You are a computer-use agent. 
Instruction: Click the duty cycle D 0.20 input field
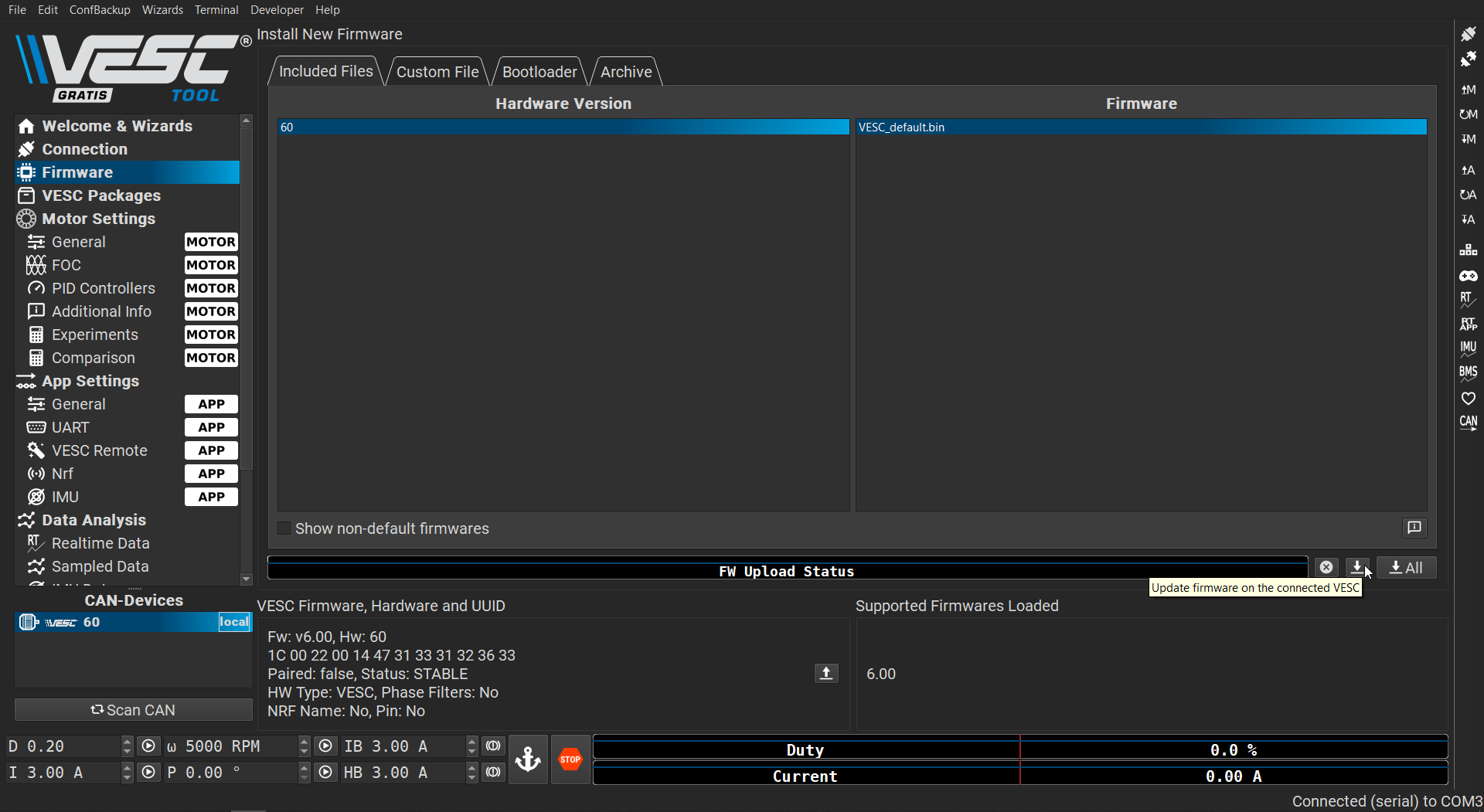pos(63,746)
